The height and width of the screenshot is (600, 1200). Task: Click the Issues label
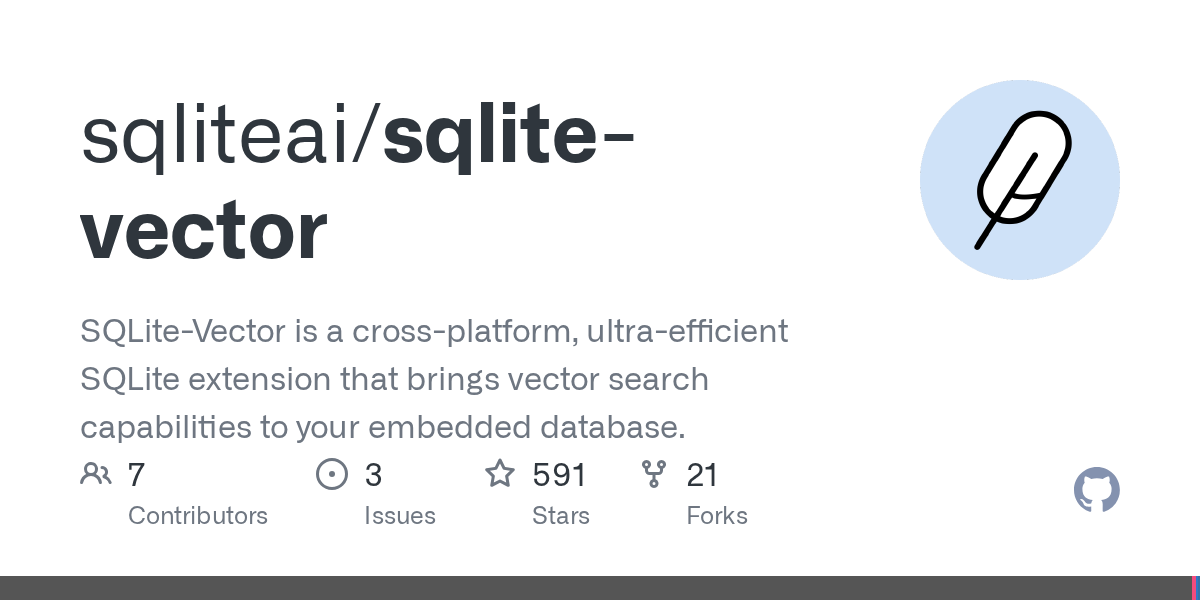pos(400,516)
